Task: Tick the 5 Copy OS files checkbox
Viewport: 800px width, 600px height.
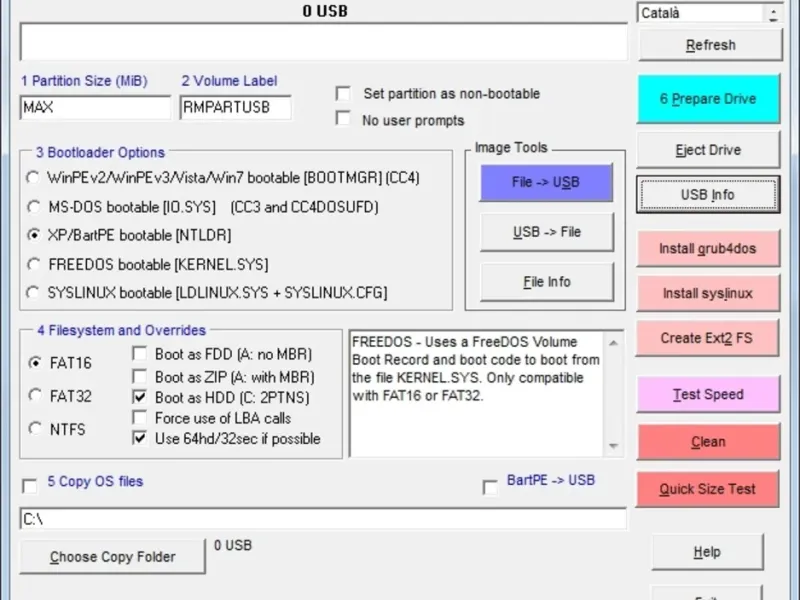Action: point(30,486)
